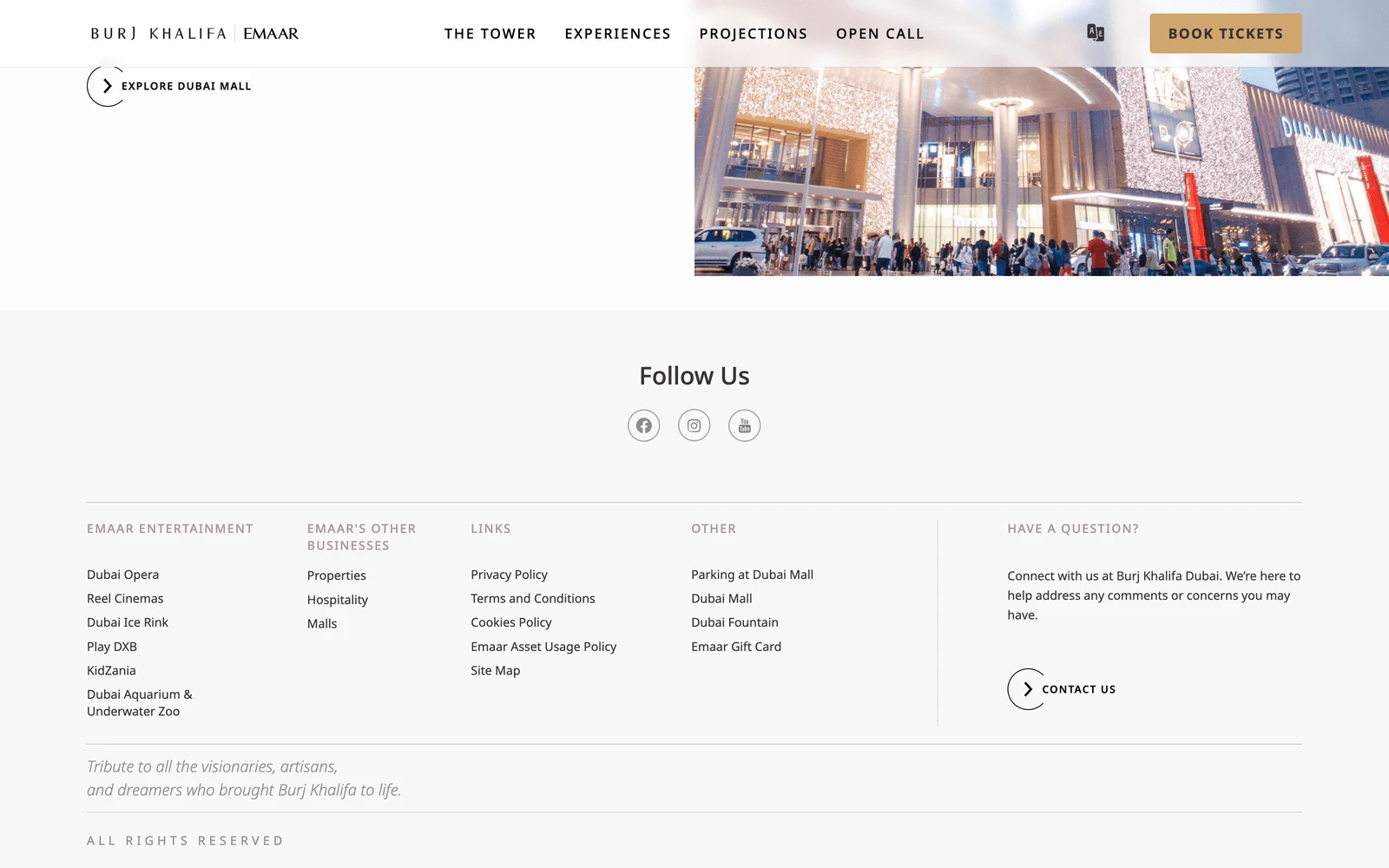Open the Hospitality link
This screenshot has height=868, width=1389.
tap(338, 600)
